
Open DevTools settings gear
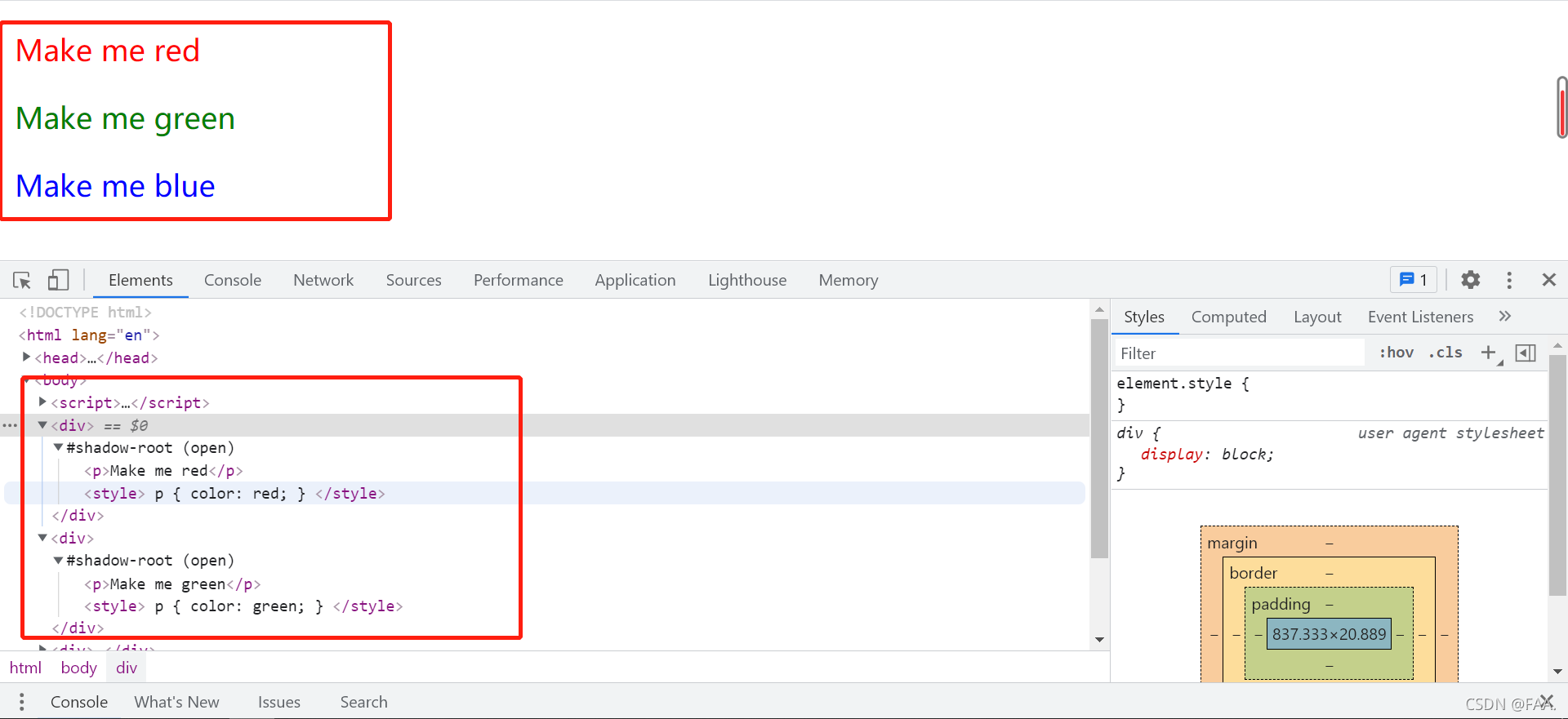click(1470, 280)
